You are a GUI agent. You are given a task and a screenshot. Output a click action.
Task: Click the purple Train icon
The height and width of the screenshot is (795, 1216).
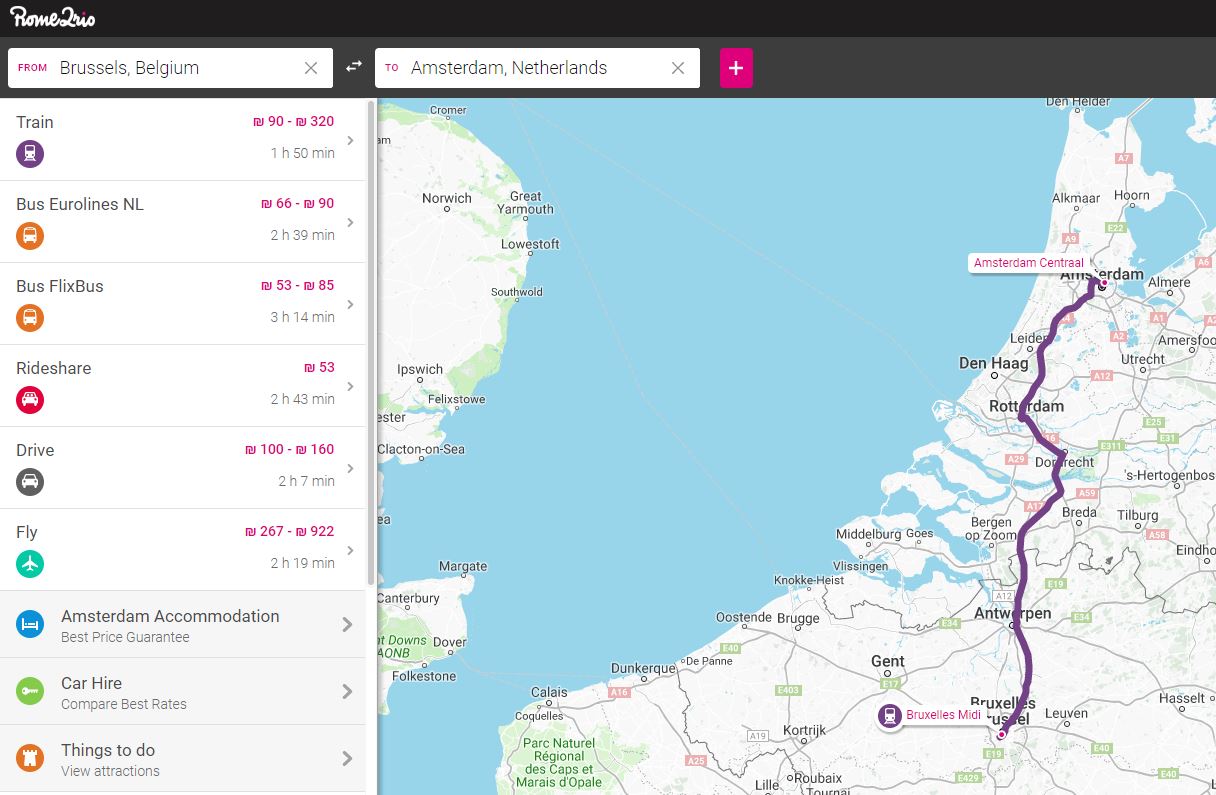[30, 154]
